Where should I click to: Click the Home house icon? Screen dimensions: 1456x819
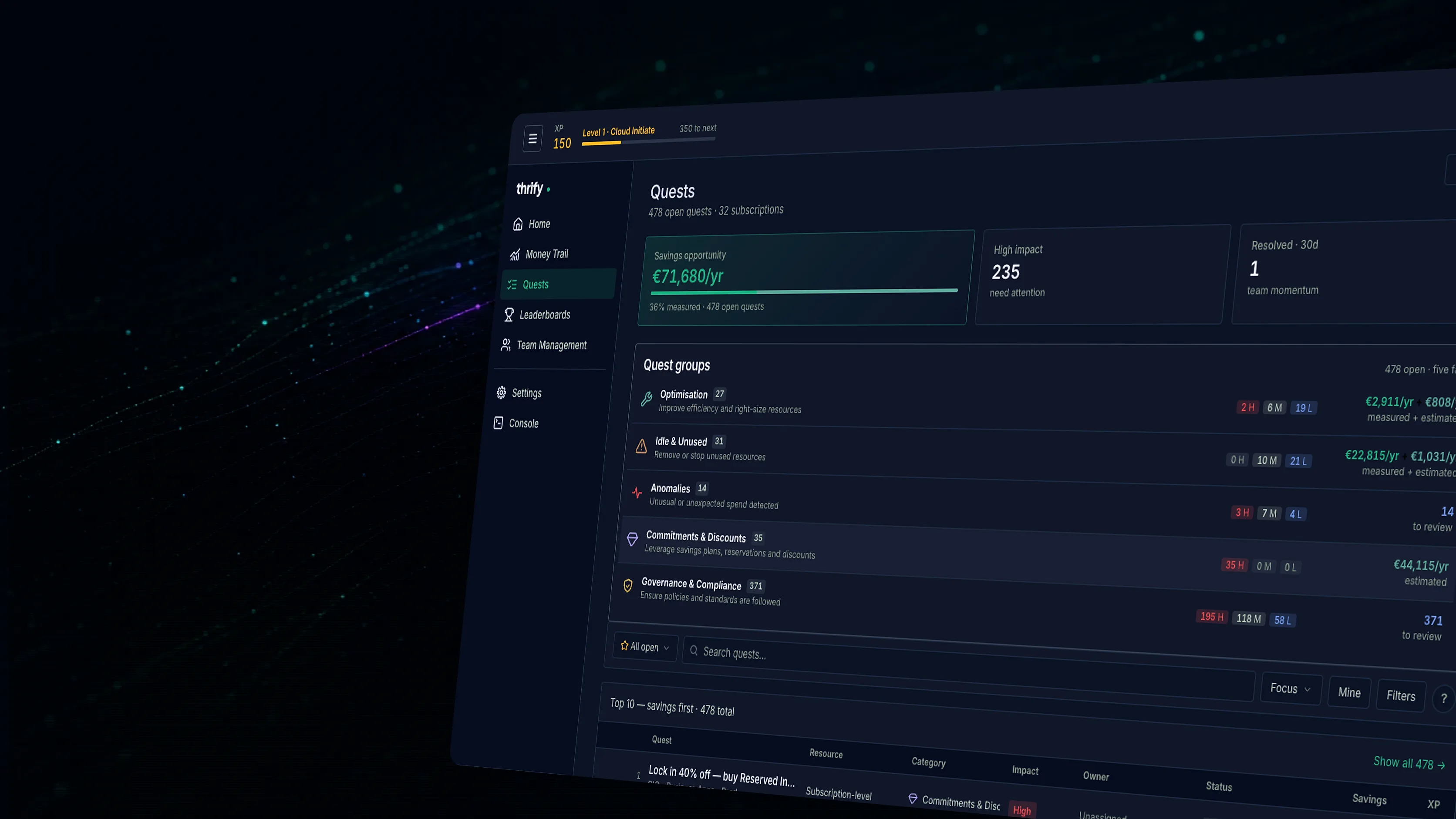click(518, 224)
